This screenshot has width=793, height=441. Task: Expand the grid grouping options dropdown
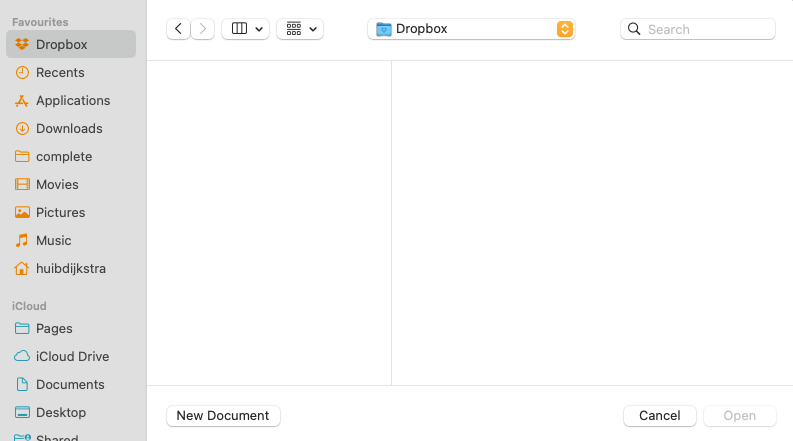[x=300, y=29]
